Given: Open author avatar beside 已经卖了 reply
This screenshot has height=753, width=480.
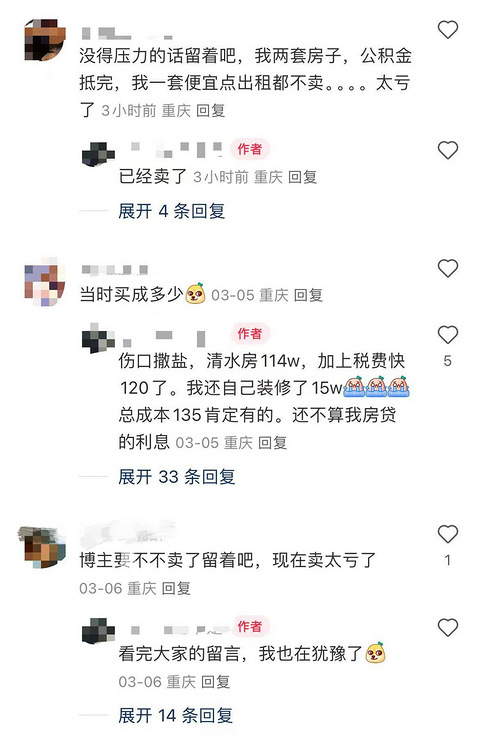Looking at the screenshot, I should click(98, 154).
